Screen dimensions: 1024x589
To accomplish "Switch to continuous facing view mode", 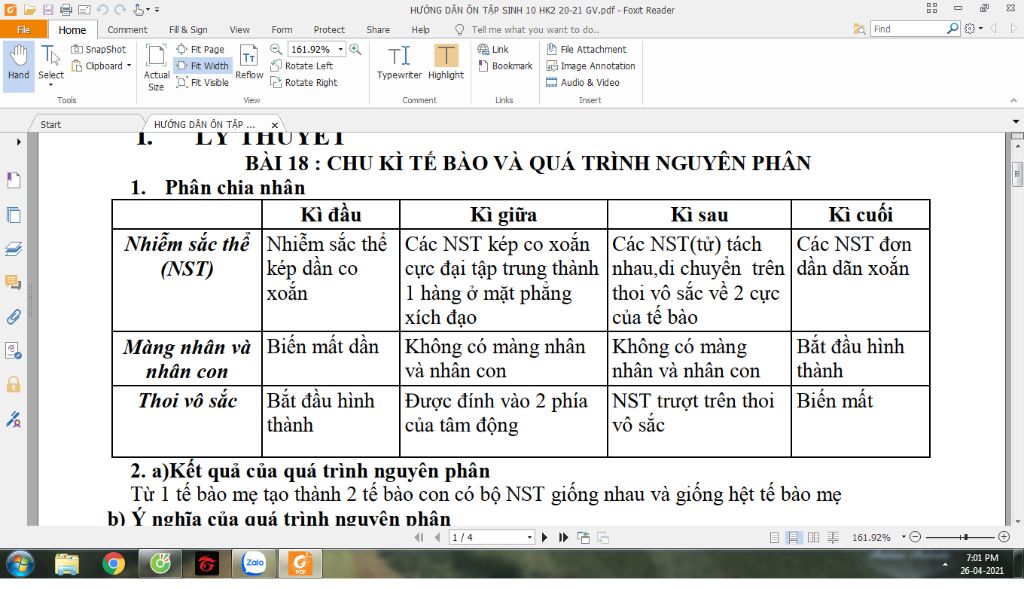I will point(833,537).
